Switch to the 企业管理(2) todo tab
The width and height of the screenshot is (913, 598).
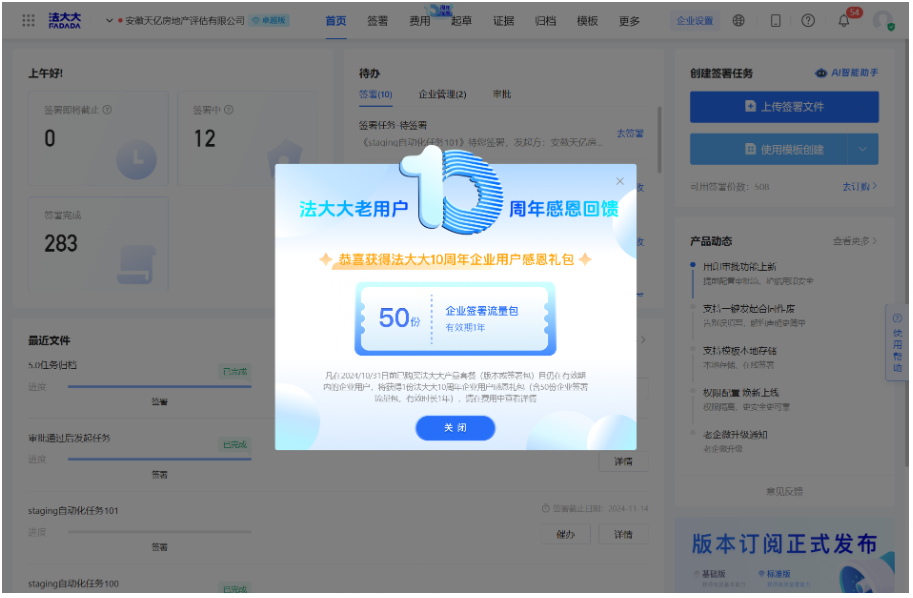point(444,94)
